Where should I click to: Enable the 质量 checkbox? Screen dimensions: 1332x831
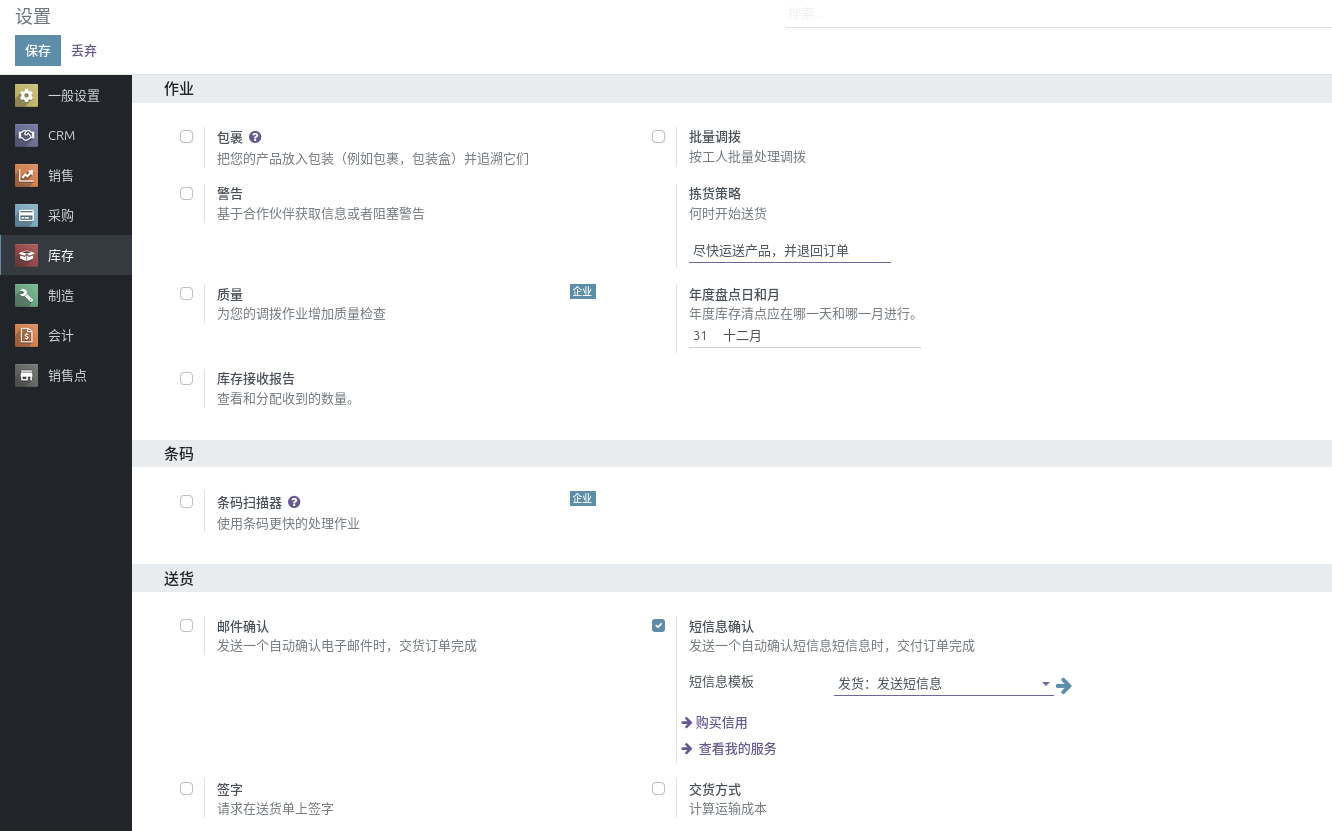coord(187,294)
